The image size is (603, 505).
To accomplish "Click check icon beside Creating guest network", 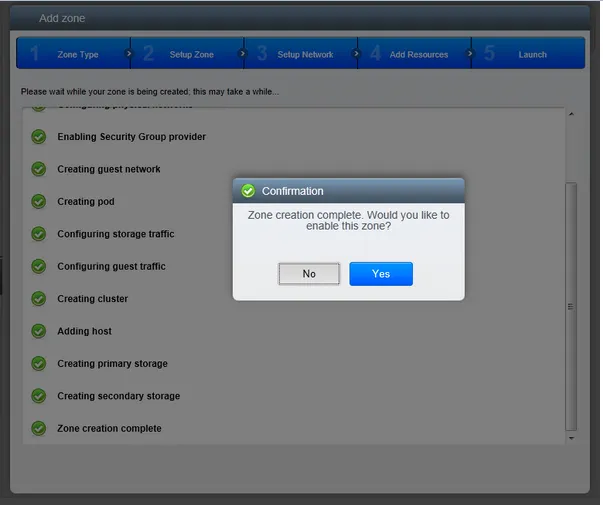I will click(38, 169).
